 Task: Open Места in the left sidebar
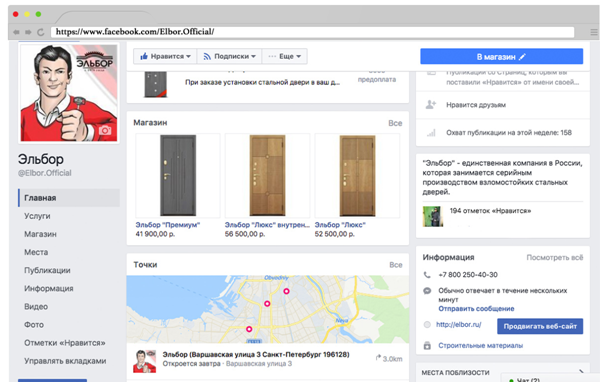click(x=36, y=252)
